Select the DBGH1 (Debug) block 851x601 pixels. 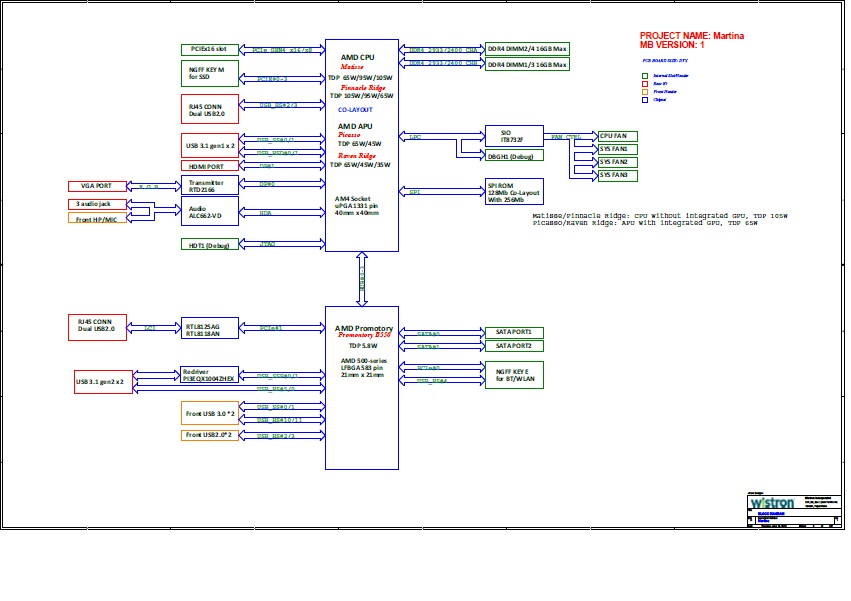click(514, 156)
